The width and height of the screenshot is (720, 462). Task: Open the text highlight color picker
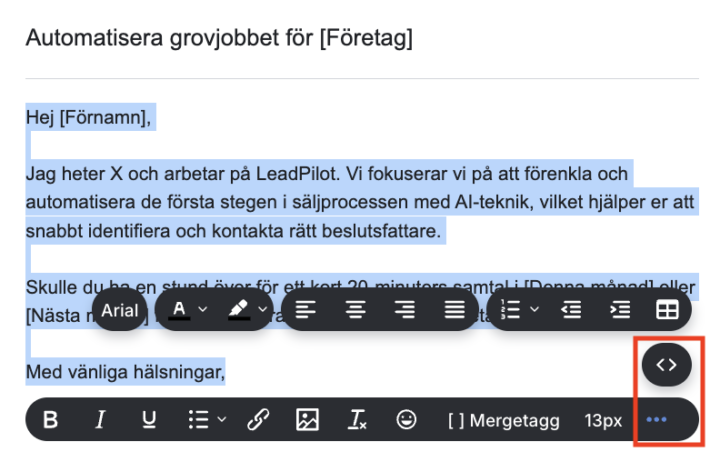click(x=245, y=310)
